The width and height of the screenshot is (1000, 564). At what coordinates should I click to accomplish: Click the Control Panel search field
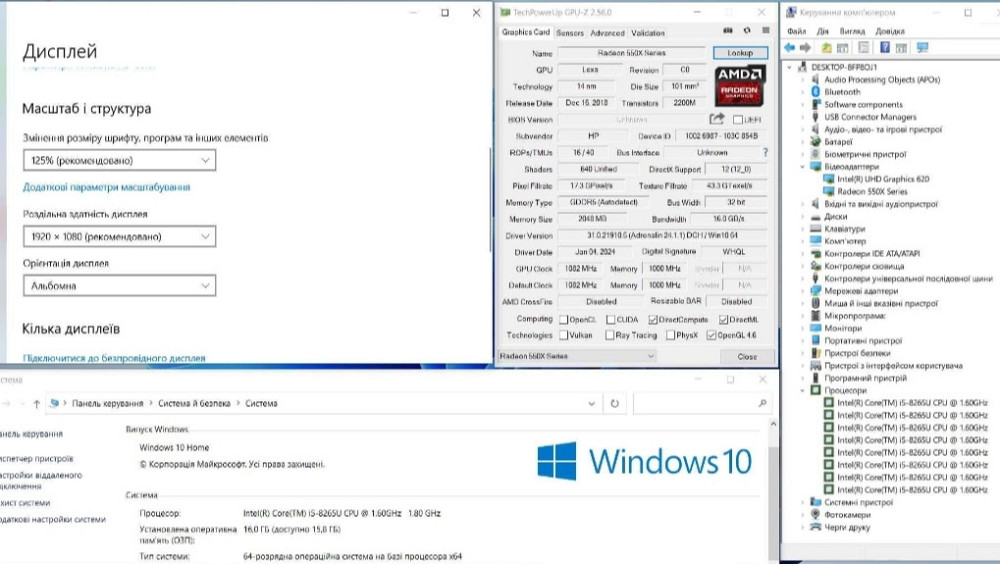pyautogui.click(x=702, y=403)
